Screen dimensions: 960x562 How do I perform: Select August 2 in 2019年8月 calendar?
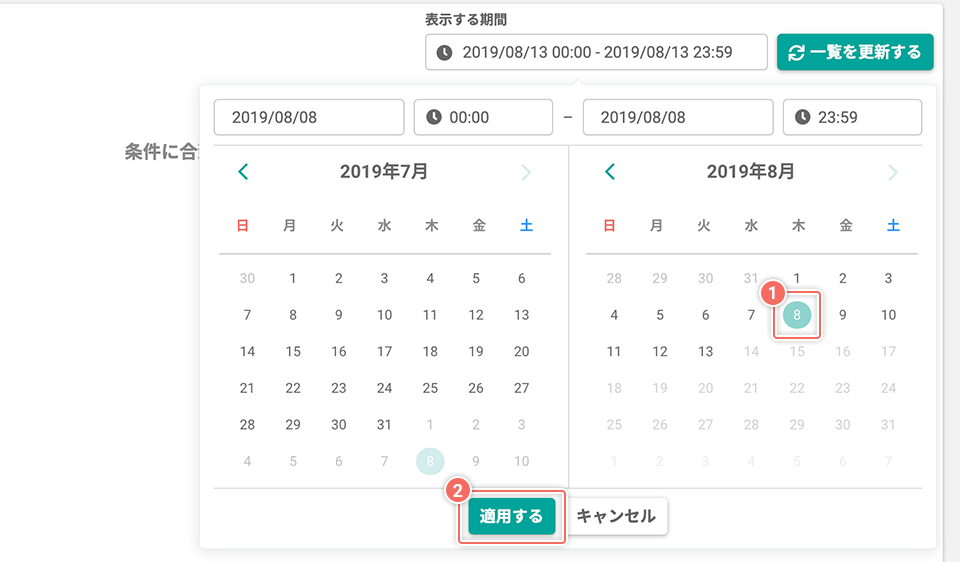point(842,278)
